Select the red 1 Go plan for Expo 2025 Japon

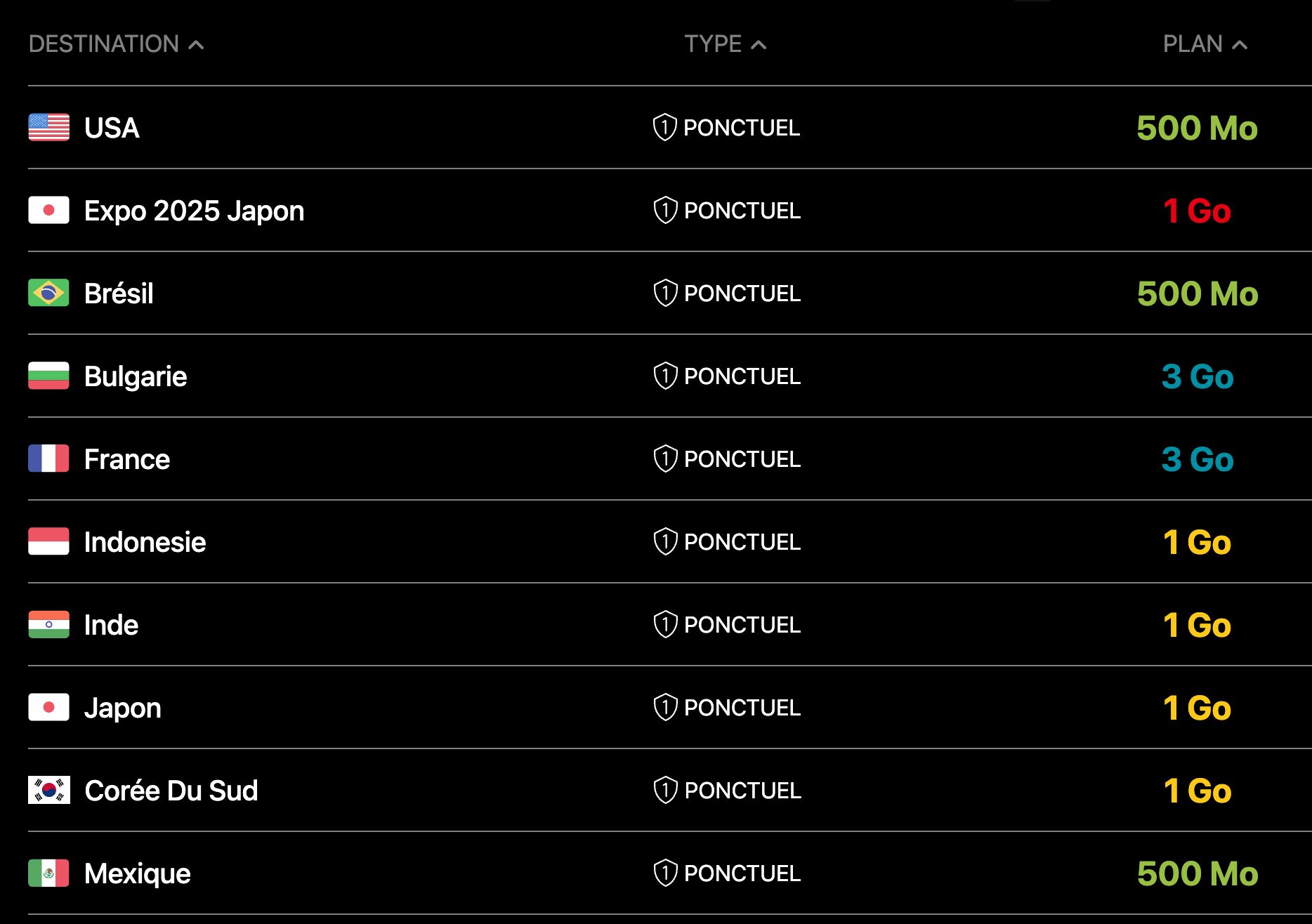[x=1197, y=211]
